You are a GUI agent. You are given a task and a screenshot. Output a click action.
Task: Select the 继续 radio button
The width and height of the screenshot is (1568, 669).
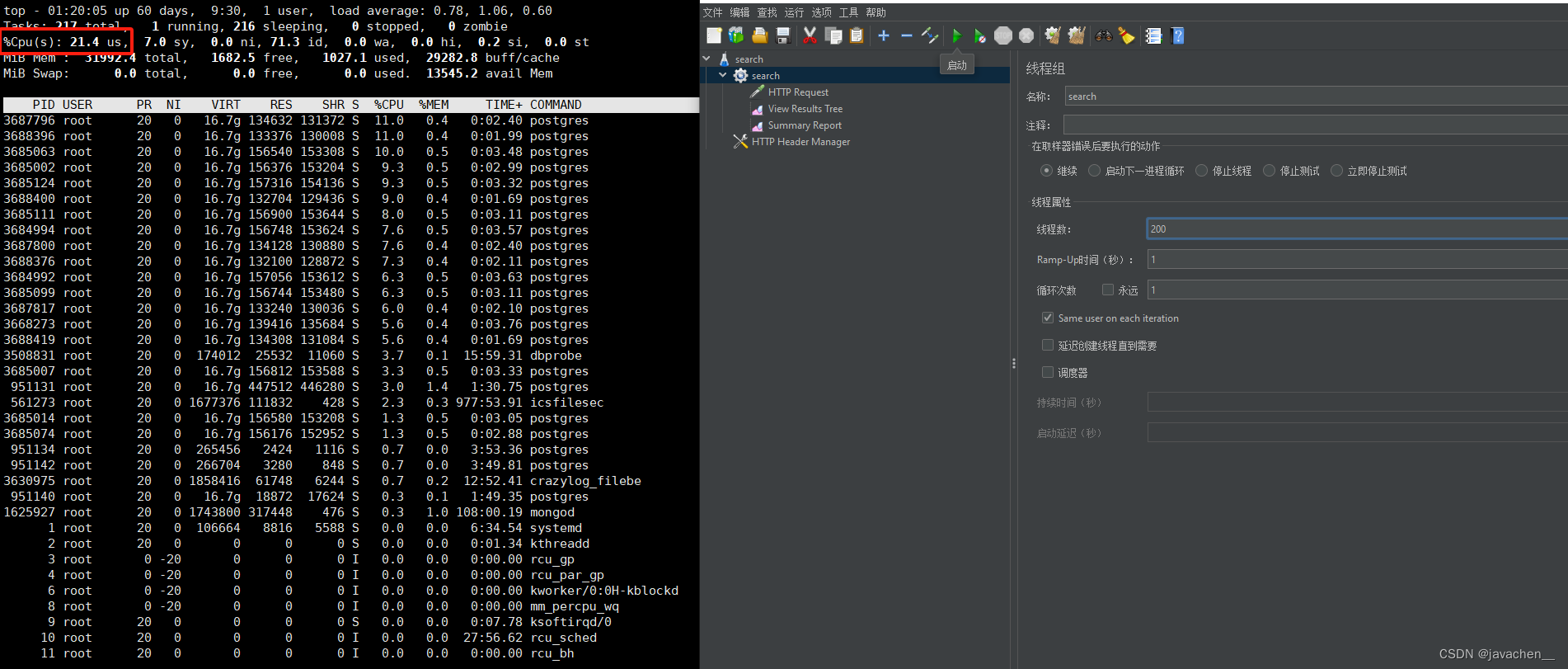(x=1046, y=171)
